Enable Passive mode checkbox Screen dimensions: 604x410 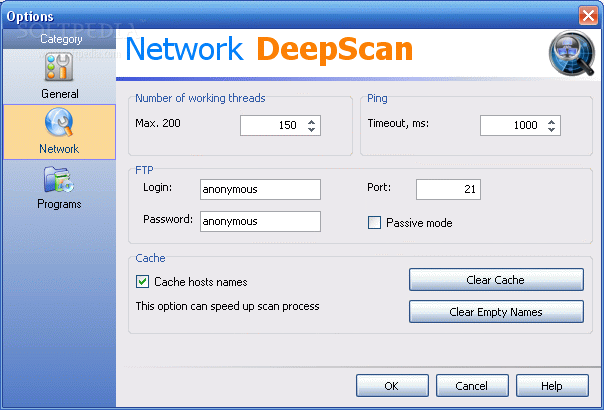(x=374, y=223)
